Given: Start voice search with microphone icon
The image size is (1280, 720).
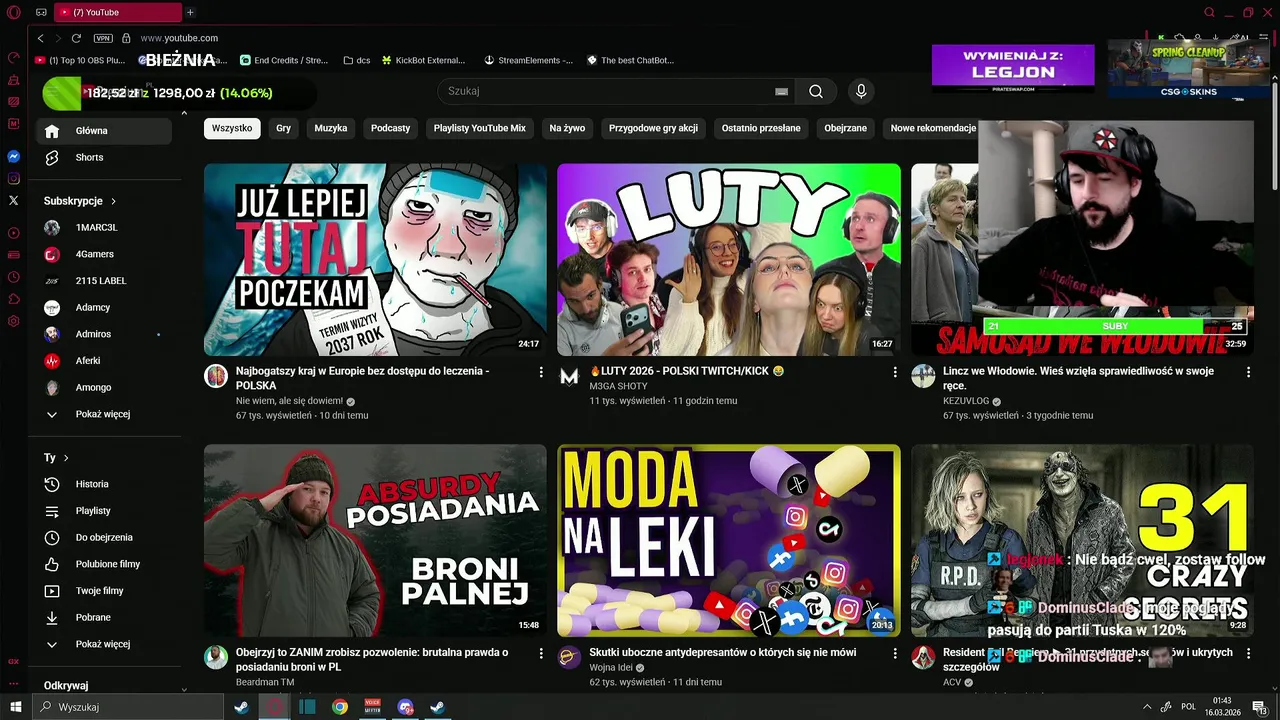Looking at the screenshot, I should click(861, 91).
